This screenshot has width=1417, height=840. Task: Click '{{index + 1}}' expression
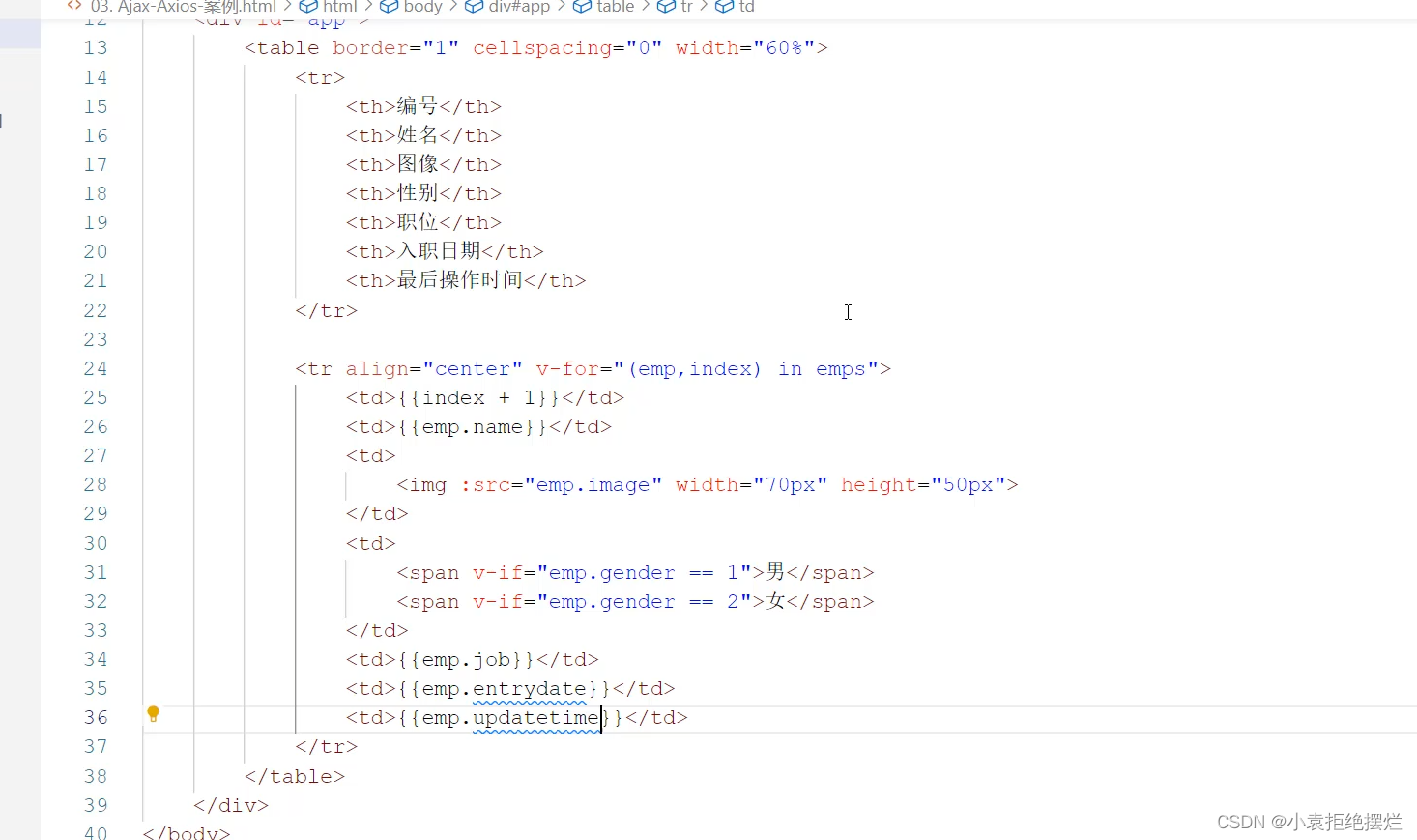478,398
